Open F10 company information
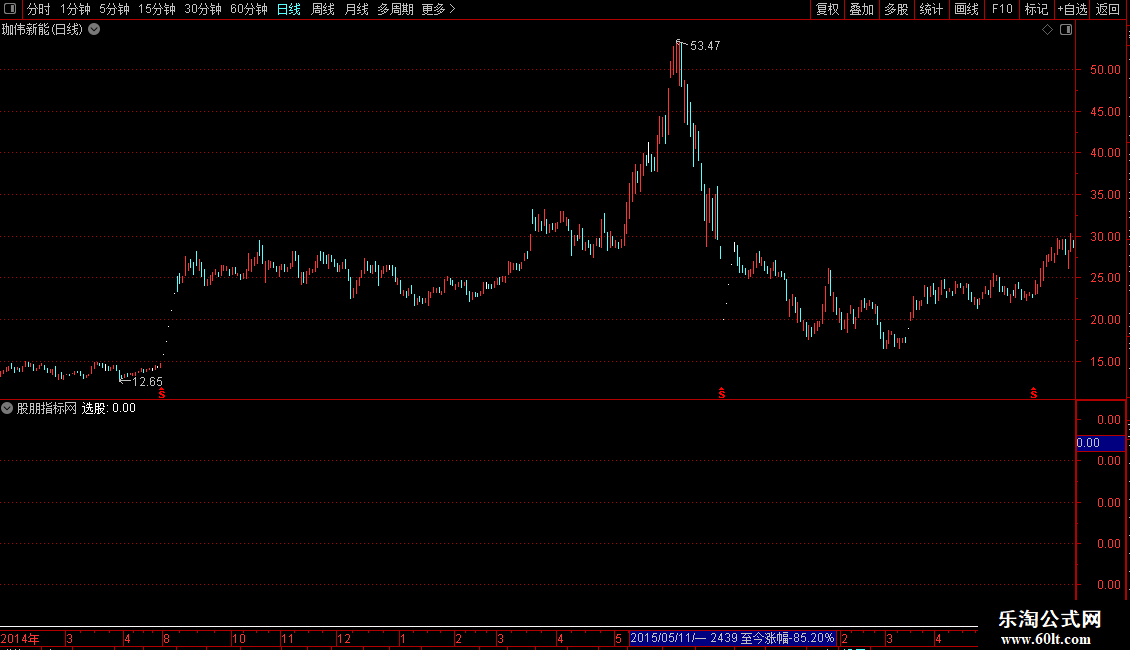 (1002, 9)
